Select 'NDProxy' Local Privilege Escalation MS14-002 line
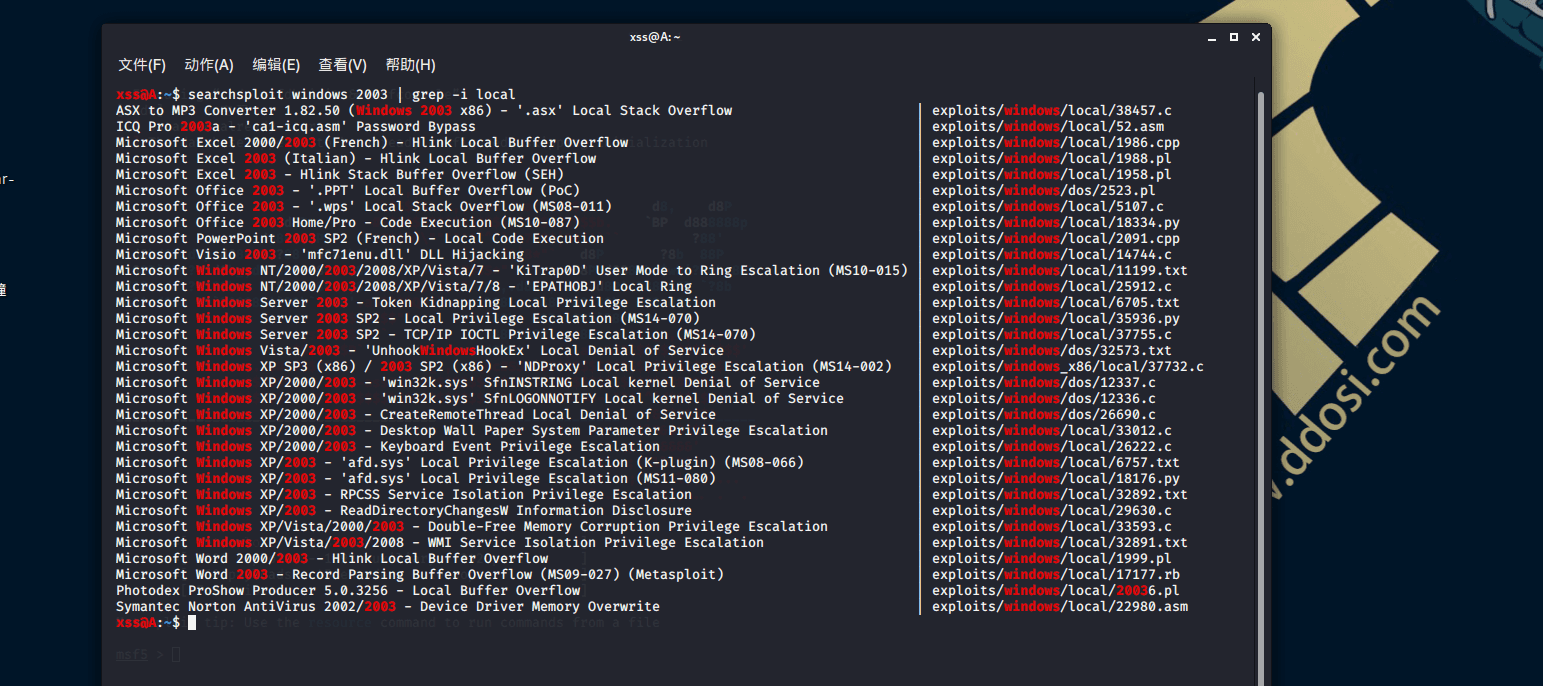 (x=504, y=367)
